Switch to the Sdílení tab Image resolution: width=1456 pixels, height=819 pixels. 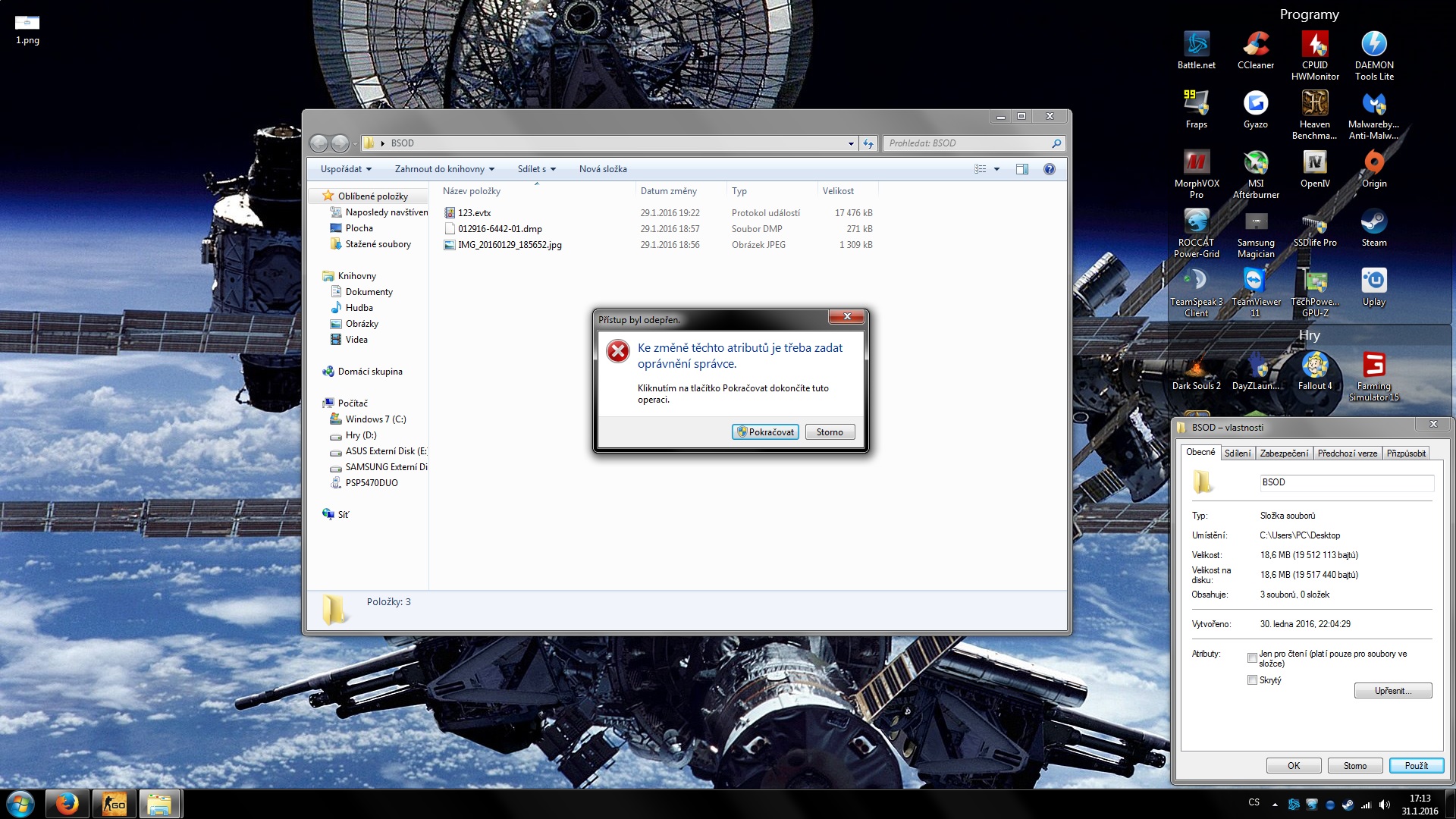(1238, 453)
